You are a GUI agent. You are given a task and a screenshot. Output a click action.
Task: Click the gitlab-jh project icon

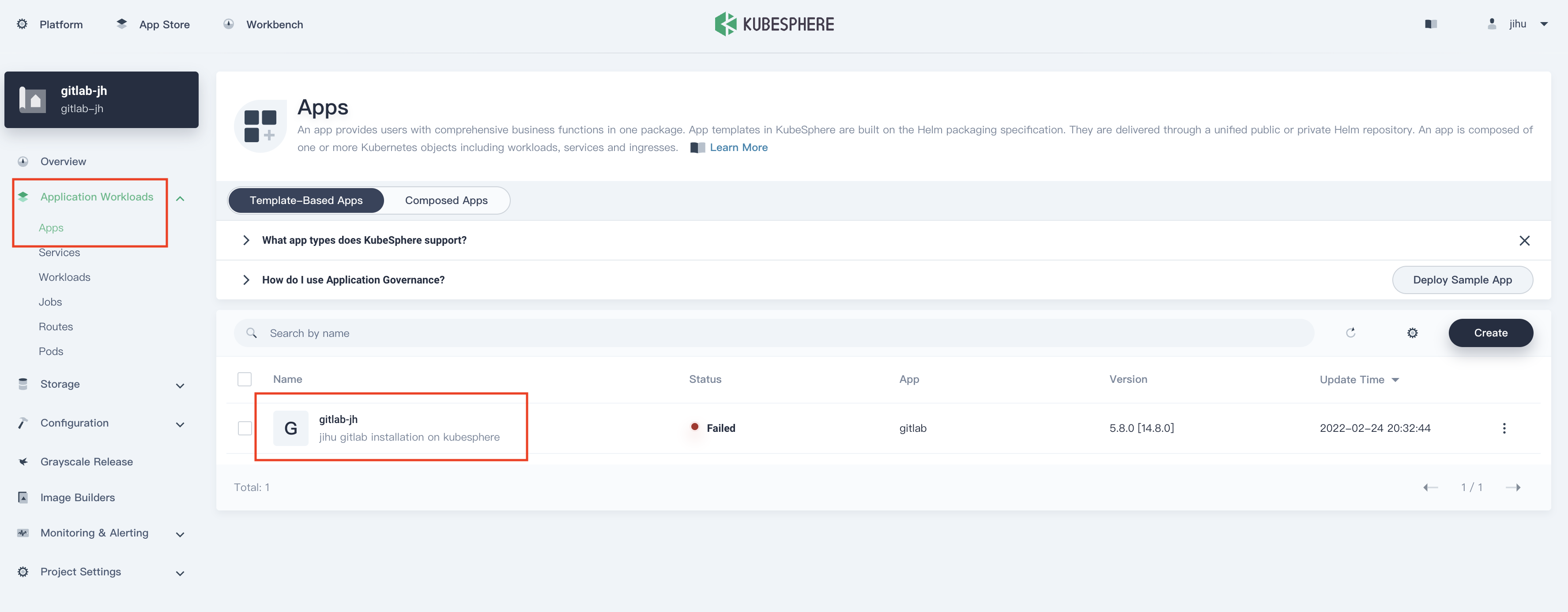(33, 100)
